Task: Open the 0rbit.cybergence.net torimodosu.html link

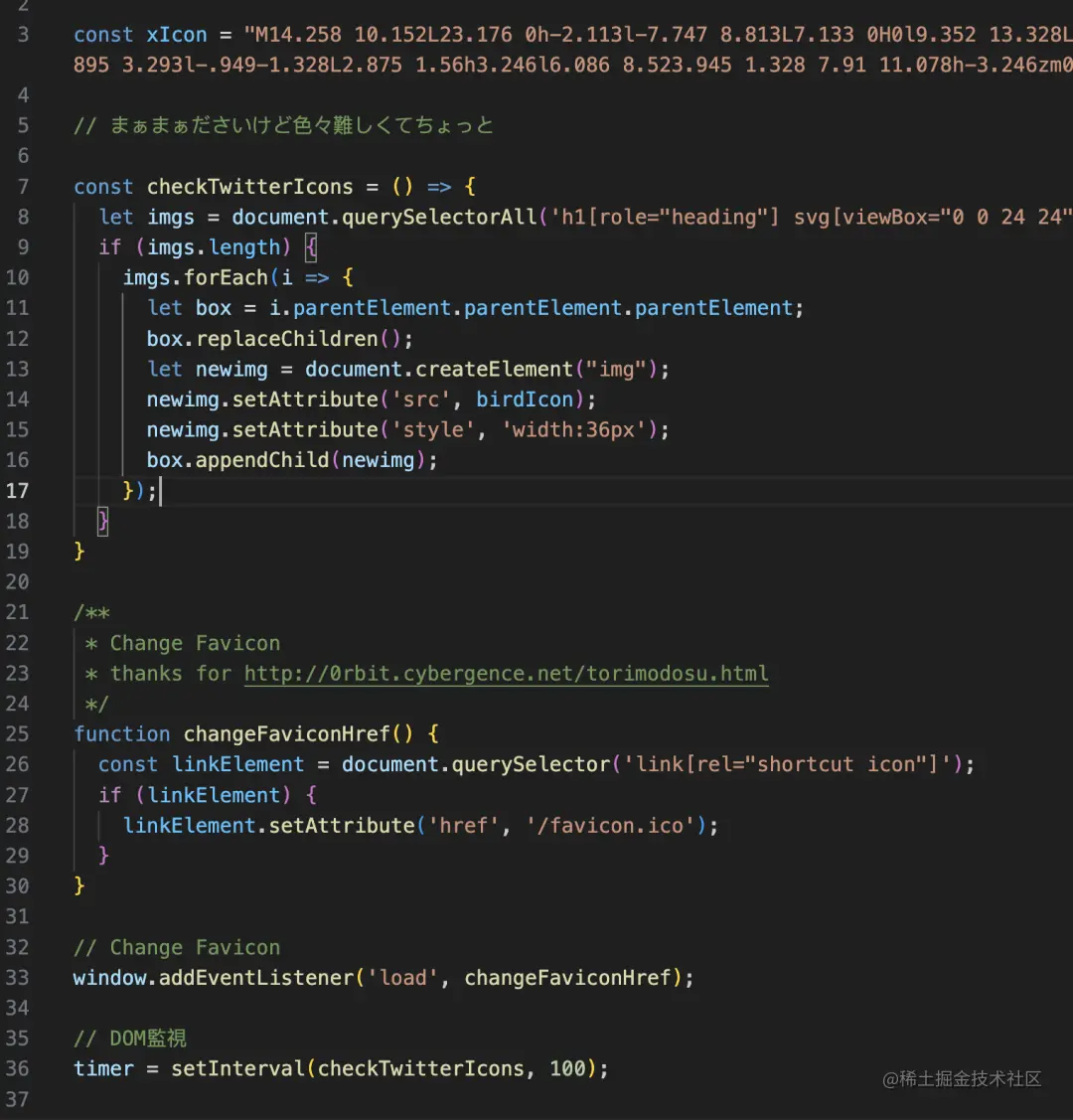Action: [506, 674]
